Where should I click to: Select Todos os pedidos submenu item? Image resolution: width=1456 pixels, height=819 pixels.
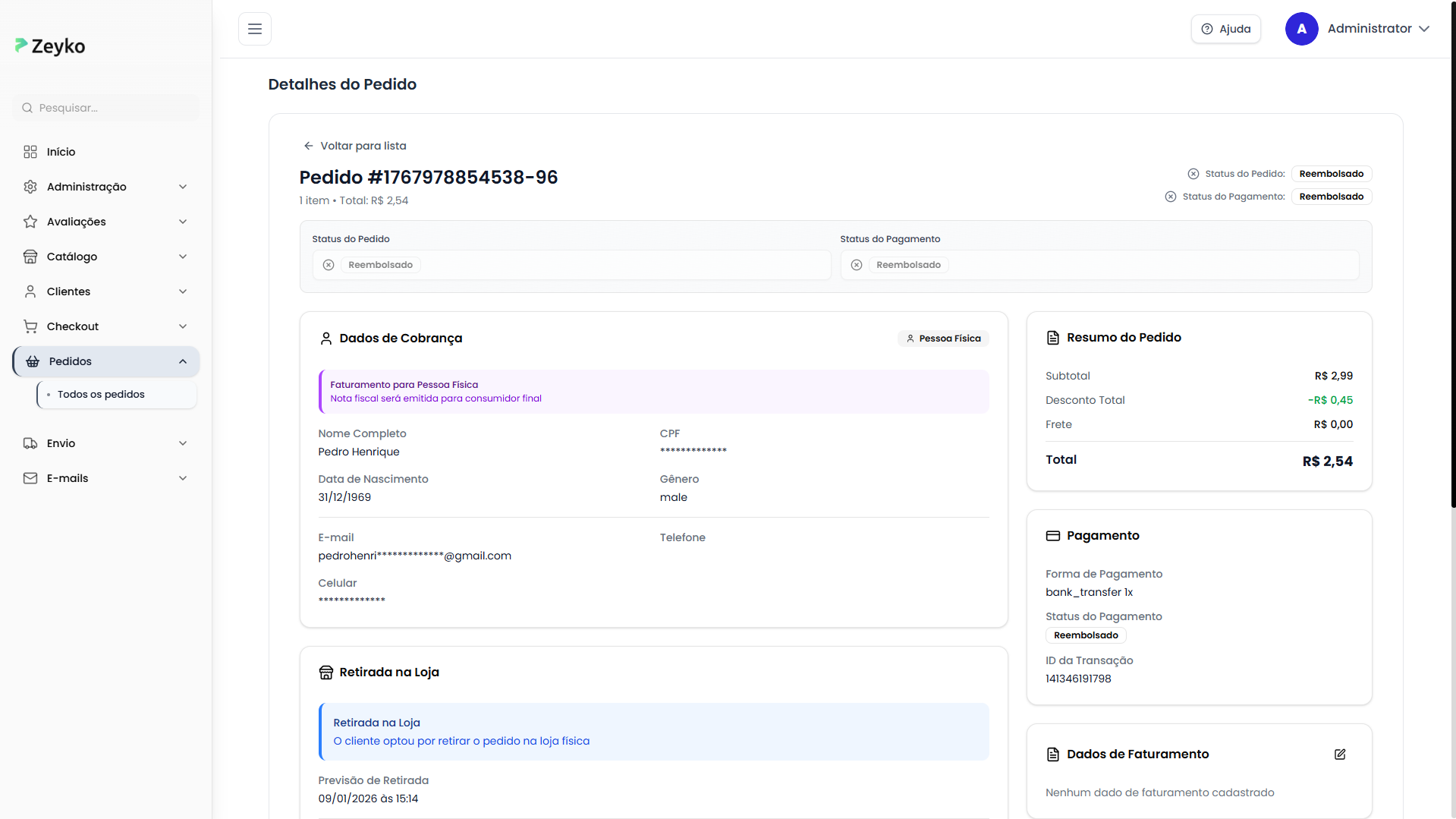pyautogui.click(x=101, y=395)
